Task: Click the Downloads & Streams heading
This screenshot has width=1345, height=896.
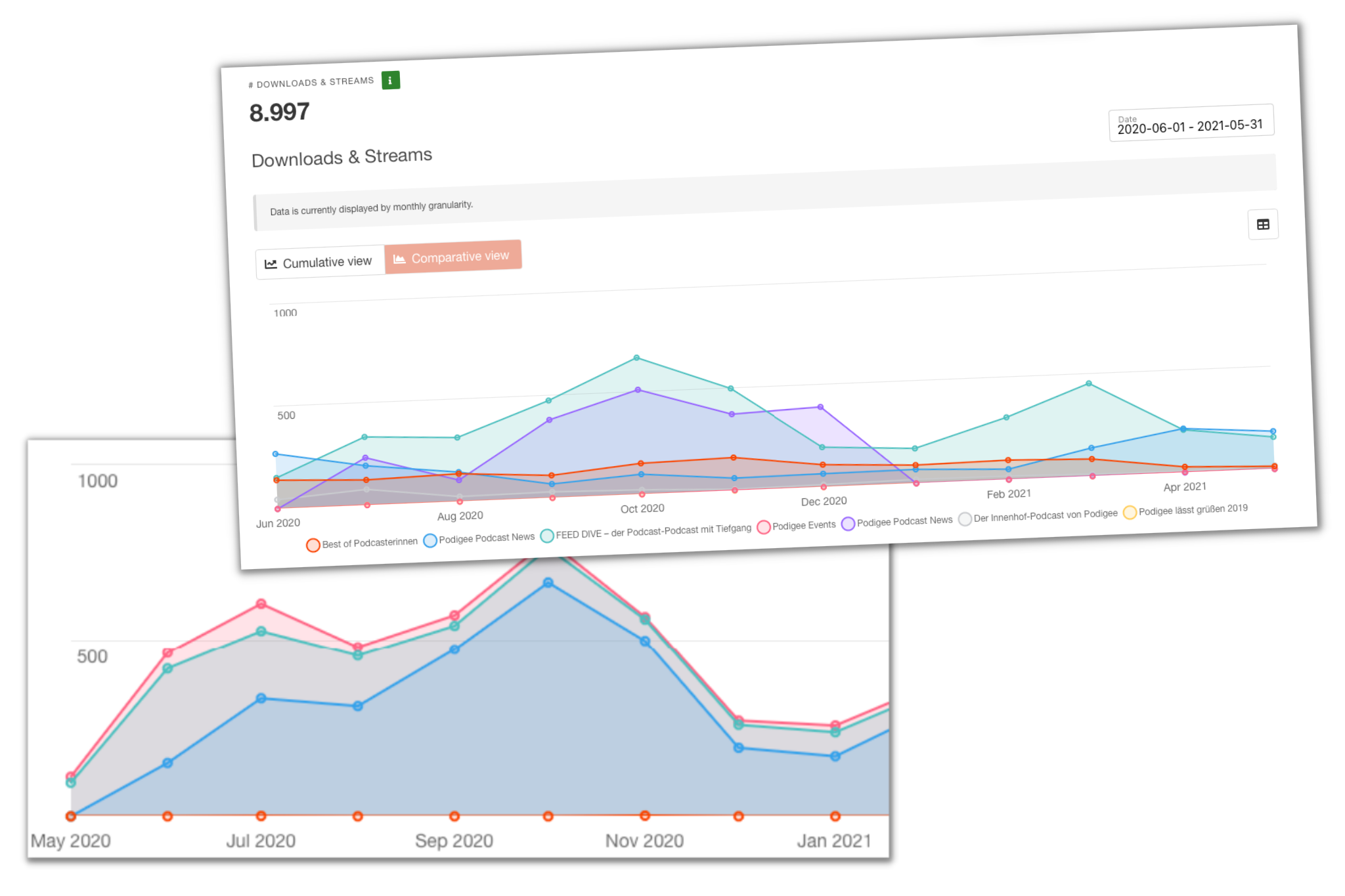Action: pyautogui.click(x=342, y=157)
